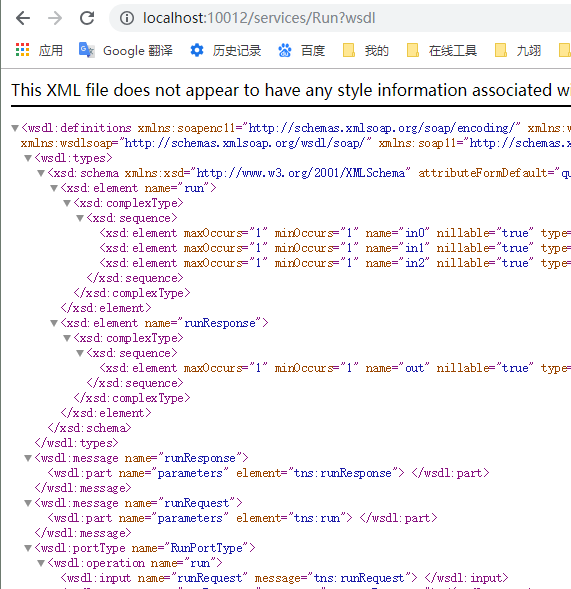Collapse the xsd:schema node

pos(41,174)
